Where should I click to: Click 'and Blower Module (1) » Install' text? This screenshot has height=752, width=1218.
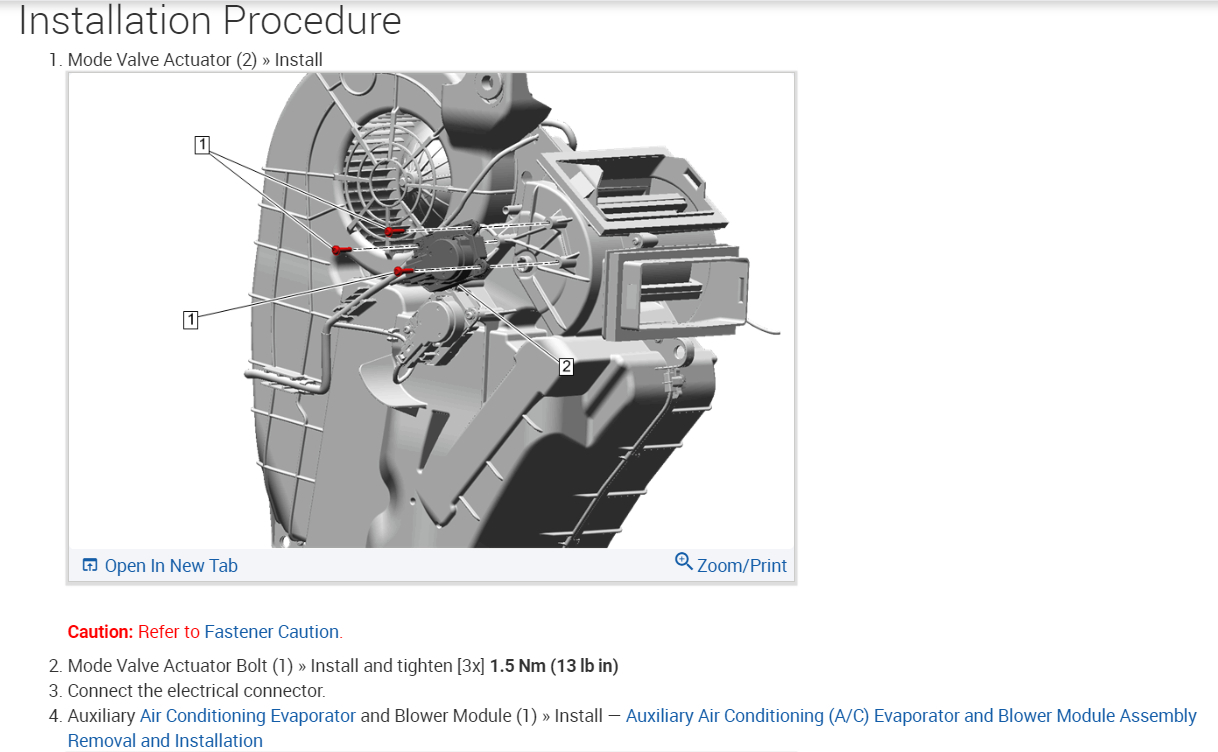pyautogui.click(x=482, y=716)
